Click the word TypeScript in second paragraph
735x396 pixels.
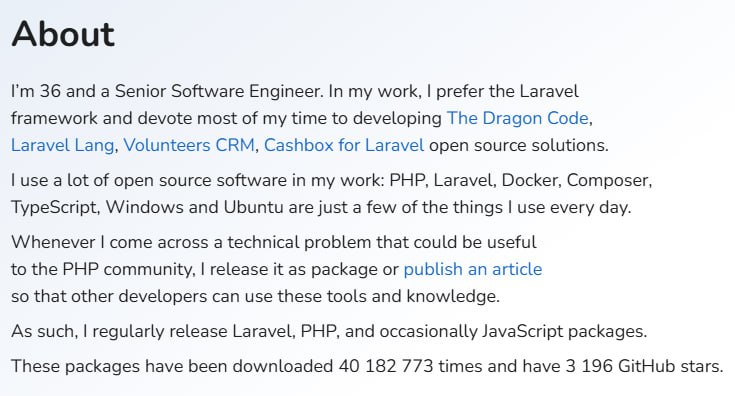pyautogui.click(x=55, y=207)
